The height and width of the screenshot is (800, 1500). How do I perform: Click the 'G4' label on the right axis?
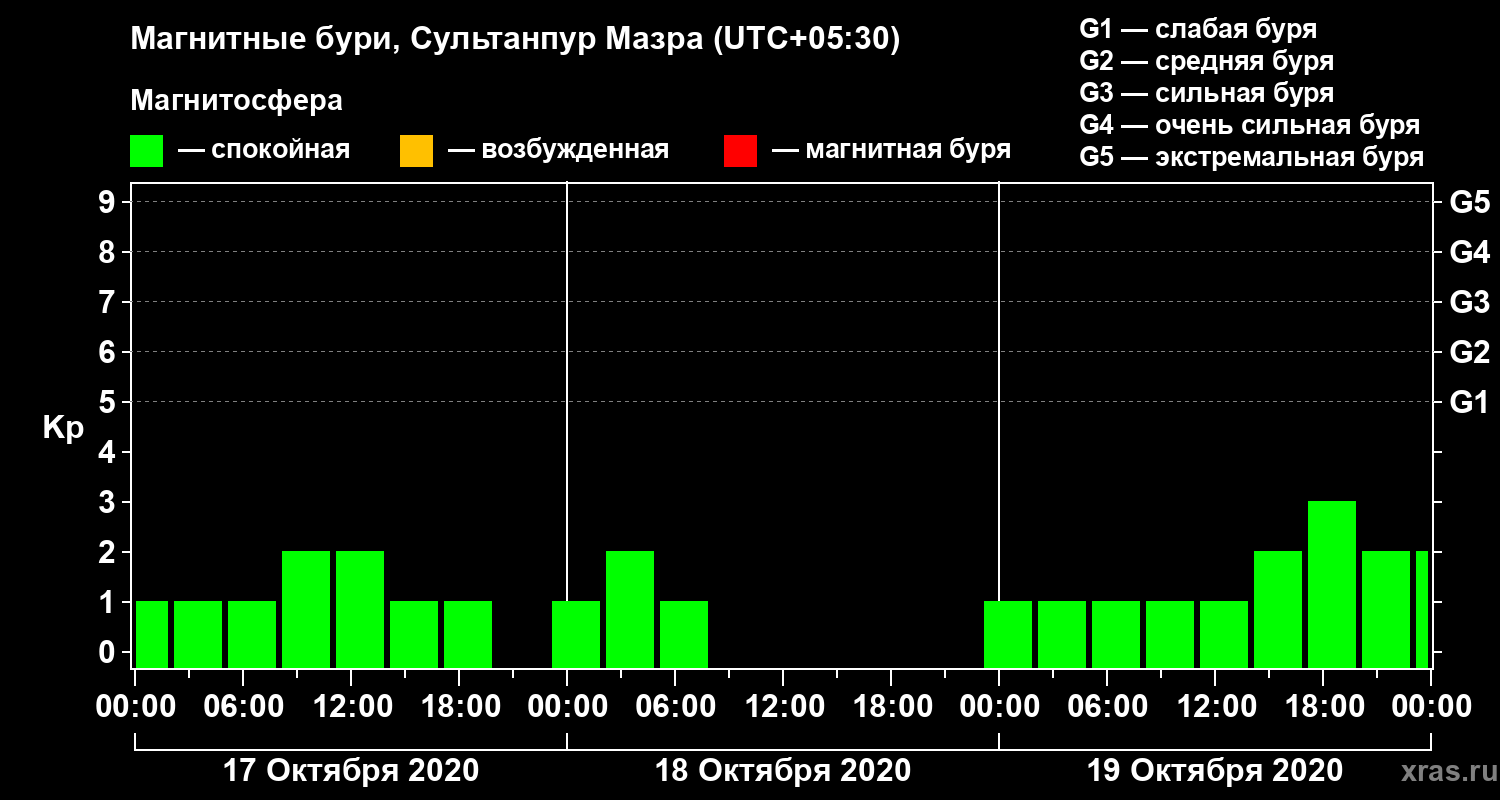pos(1469,252)
